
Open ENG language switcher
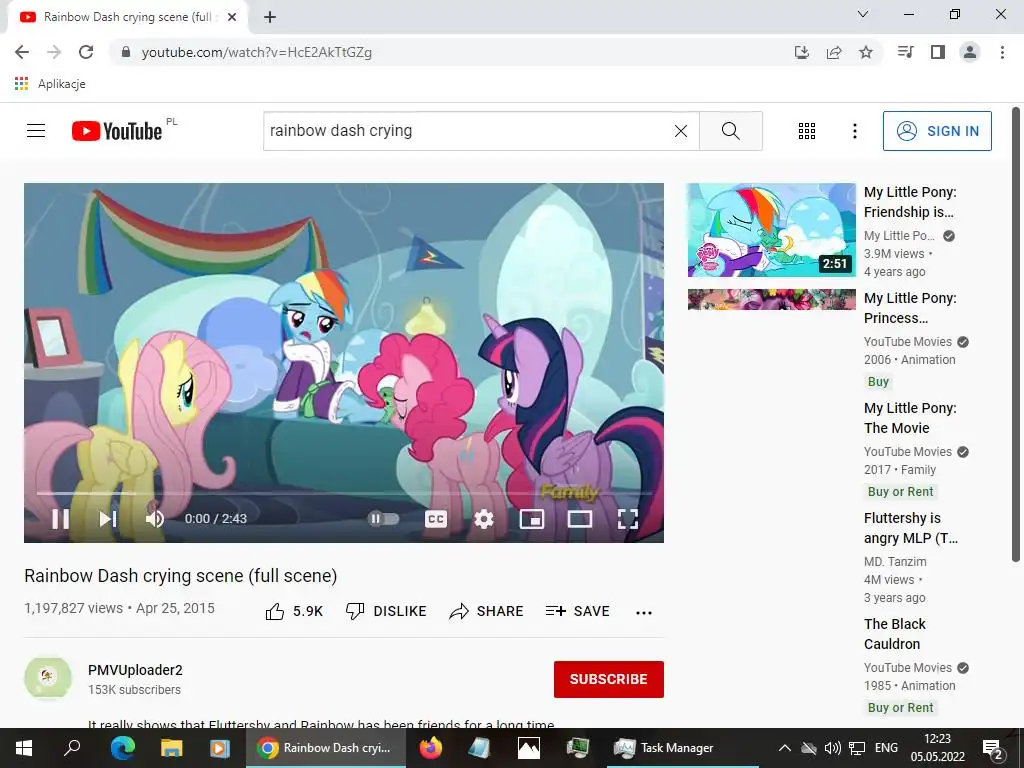click(x=886, y=748)
